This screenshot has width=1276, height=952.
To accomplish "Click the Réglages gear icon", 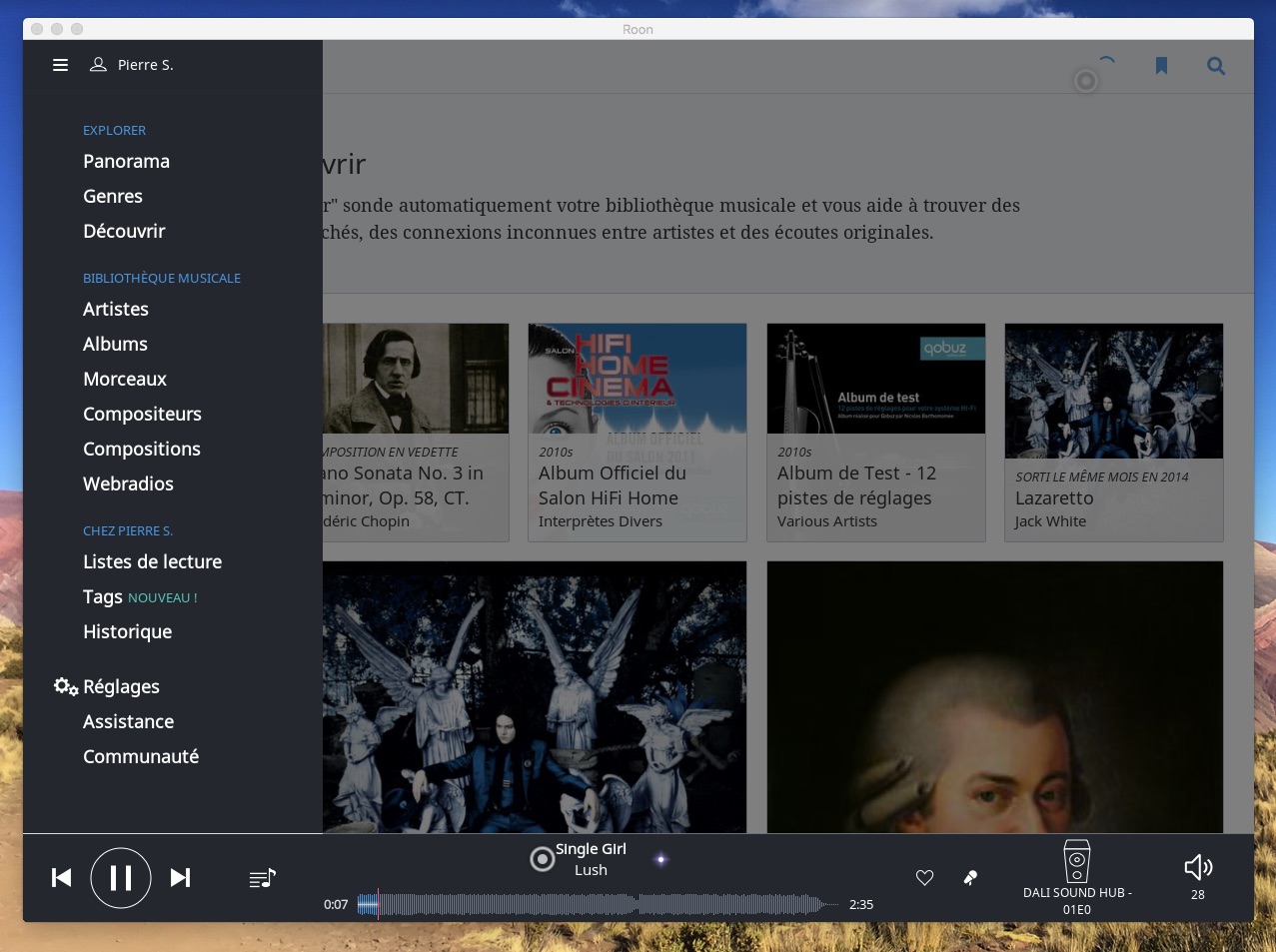I will [x=66, y=686].
